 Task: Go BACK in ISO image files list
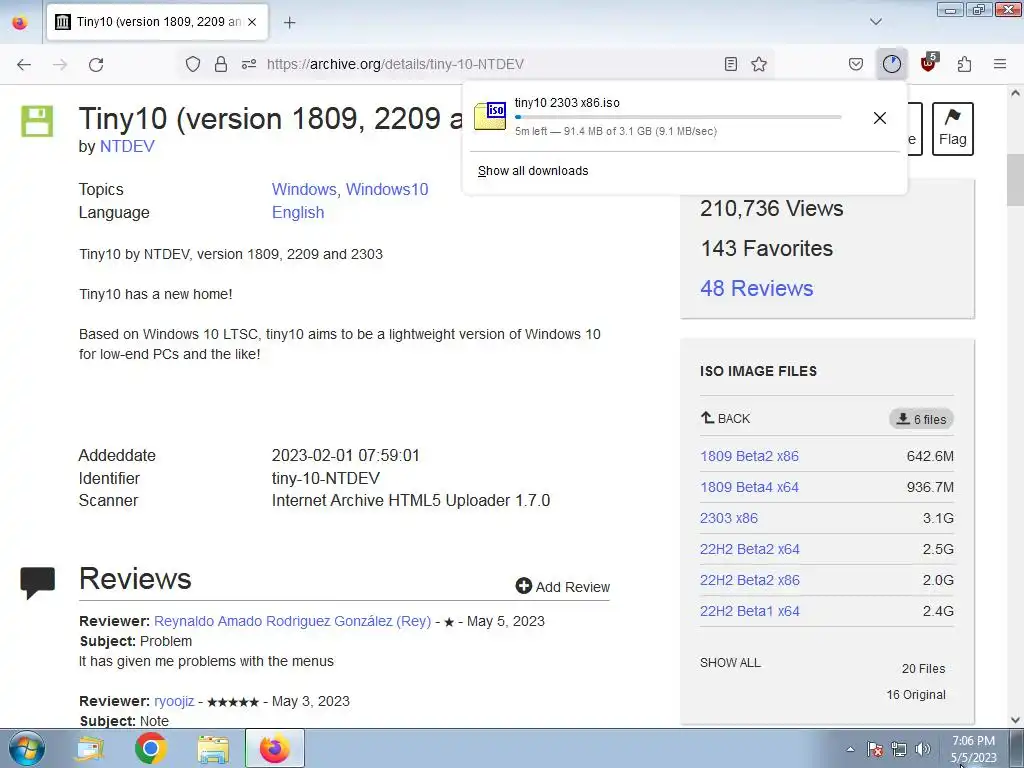pos(725,418)
